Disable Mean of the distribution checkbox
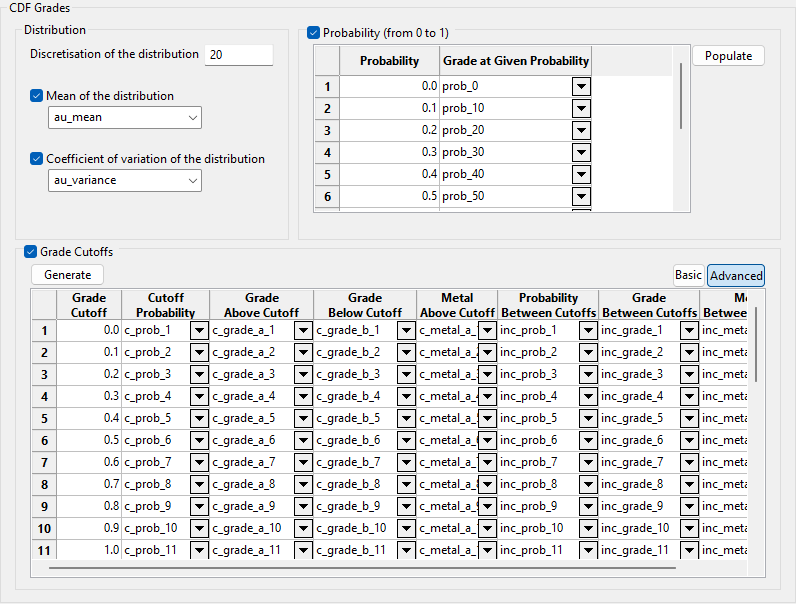Screen dimensions: 796x604 point(37,96)
